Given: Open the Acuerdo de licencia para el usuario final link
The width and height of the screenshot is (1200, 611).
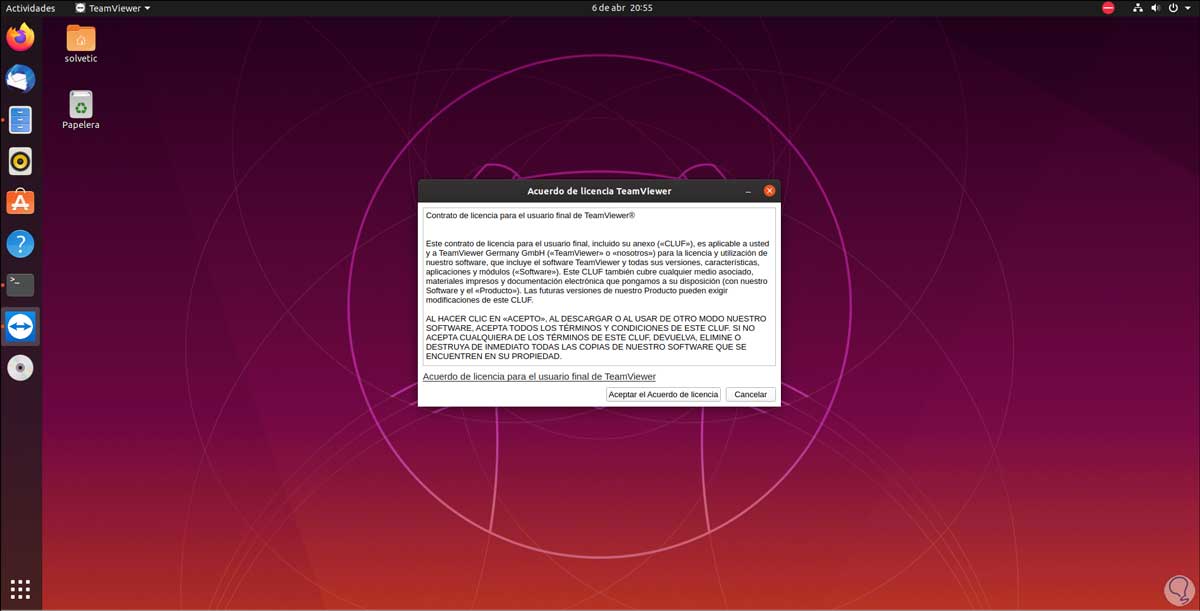Looking at the screenshot, I should click(539, 376).
